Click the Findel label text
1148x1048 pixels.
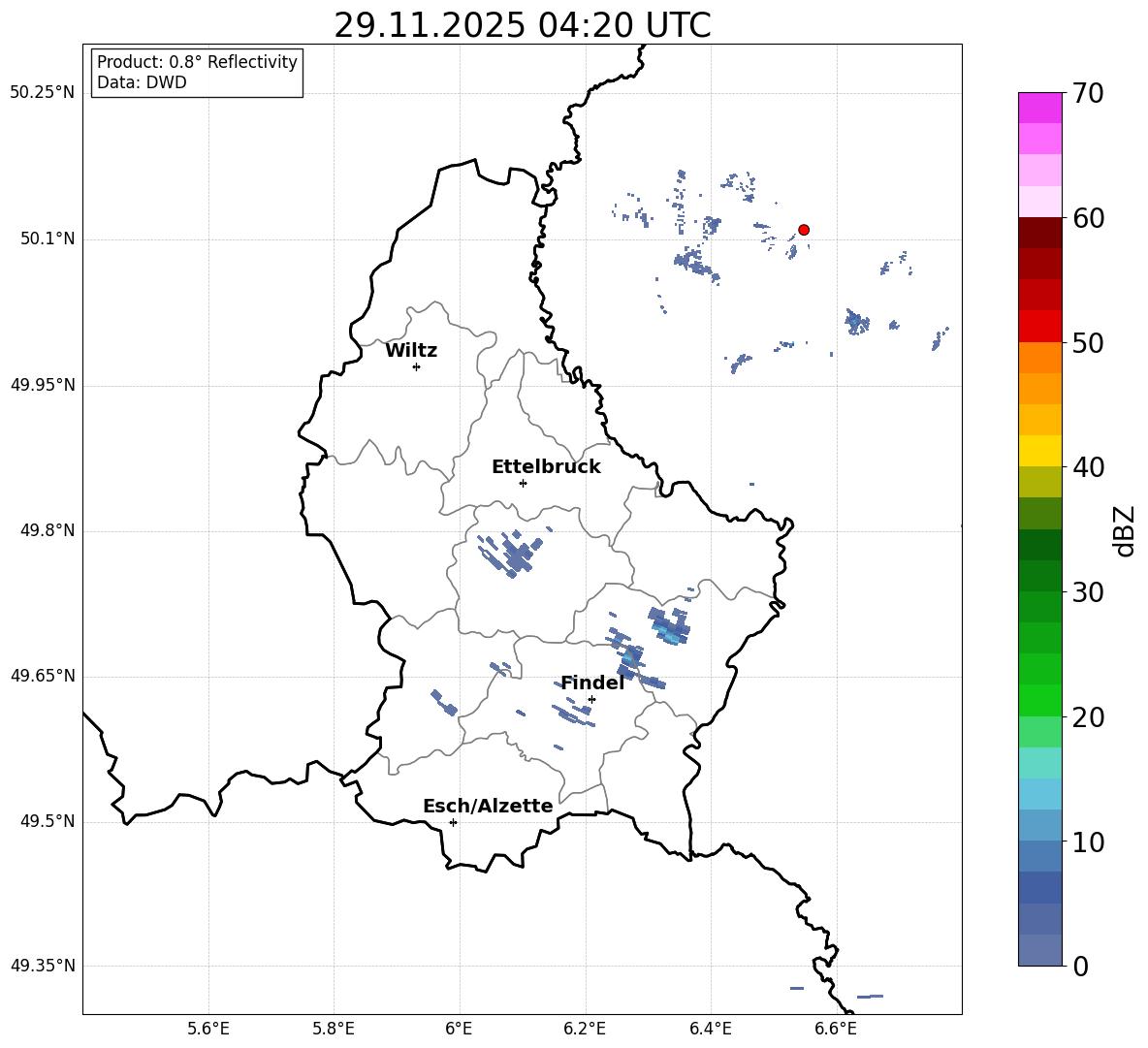[x=592, y=683]
